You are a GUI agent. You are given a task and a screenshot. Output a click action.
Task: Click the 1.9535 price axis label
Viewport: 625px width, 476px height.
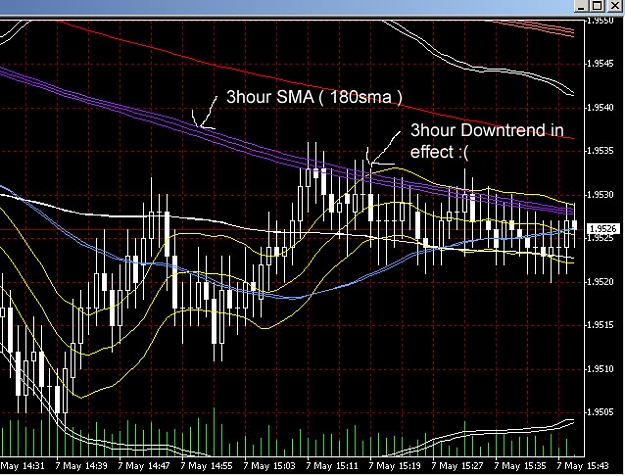(x=600, y=151)
